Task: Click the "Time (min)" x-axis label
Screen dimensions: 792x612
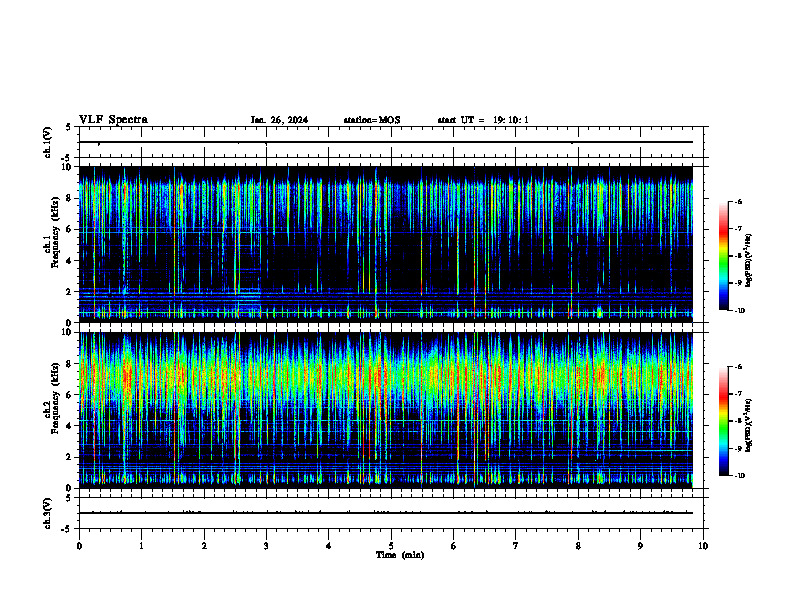Action: click(400, 555)
